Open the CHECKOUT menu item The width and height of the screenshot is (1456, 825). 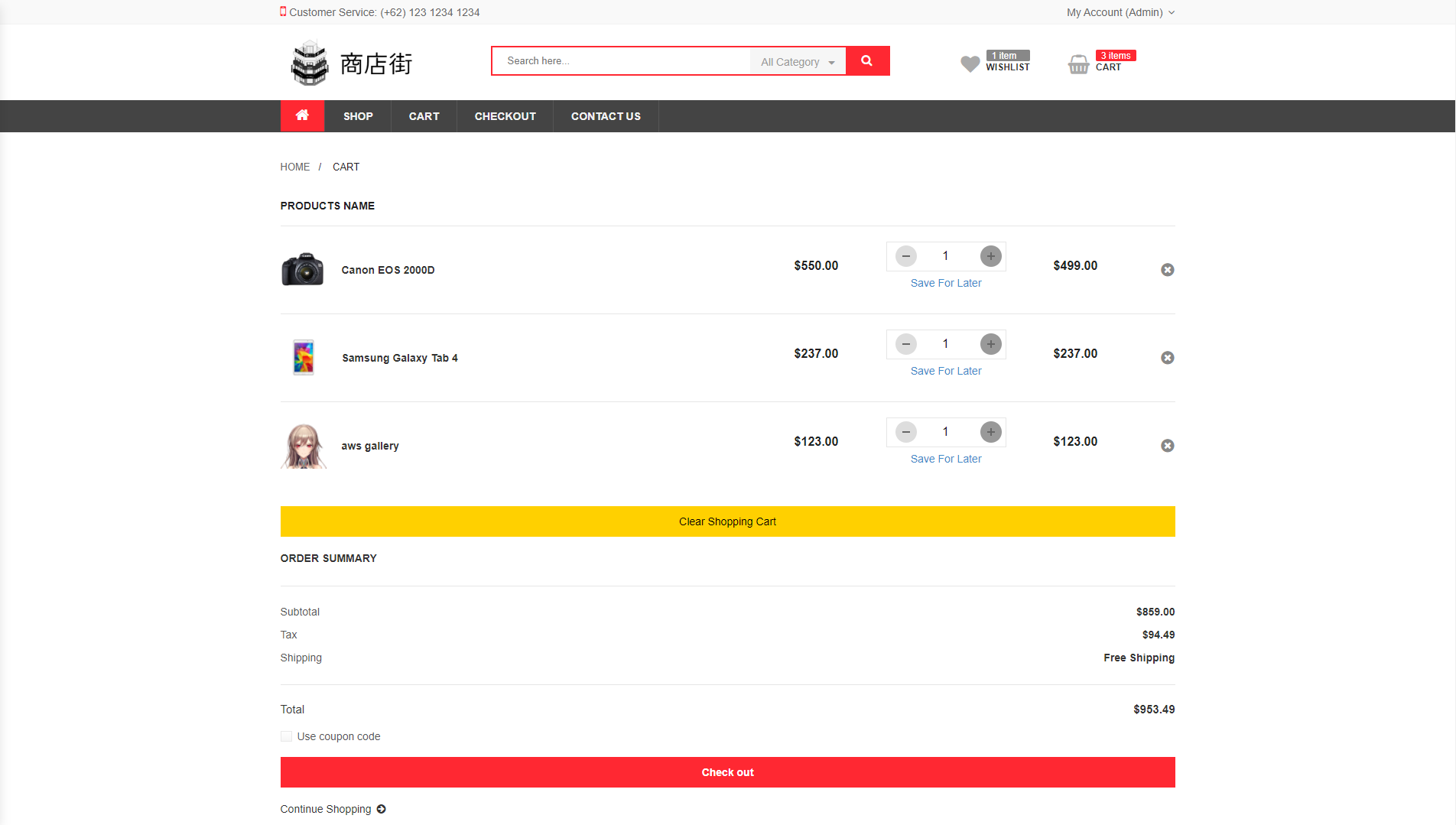pyautogui.click(x=505, y=116)
